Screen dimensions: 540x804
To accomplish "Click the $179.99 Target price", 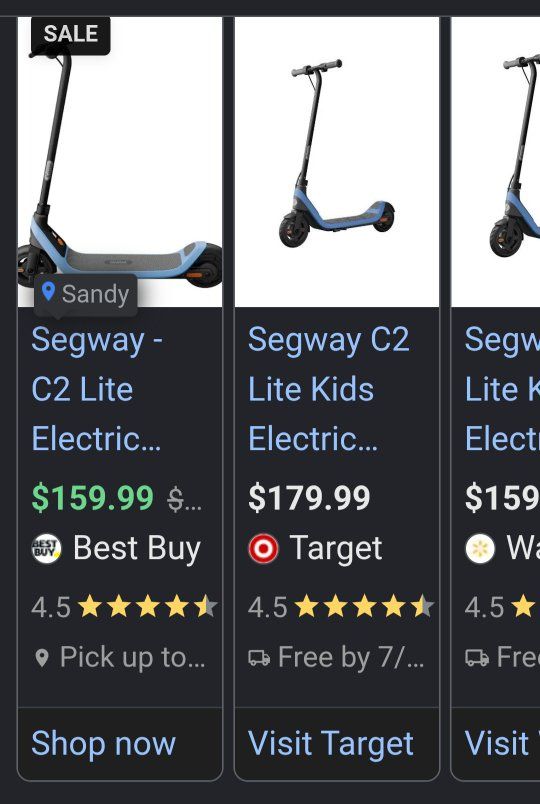I will pos(309,498).
